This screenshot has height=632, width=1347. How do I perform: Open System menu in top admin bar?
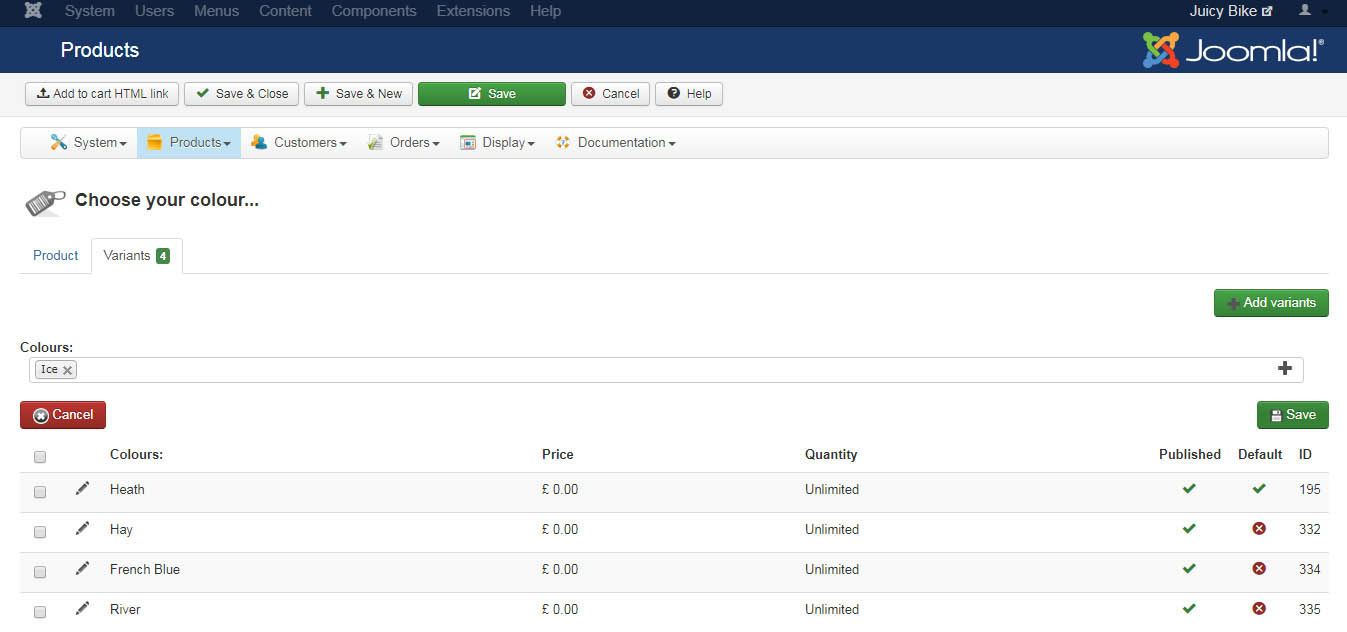point(89,11)
